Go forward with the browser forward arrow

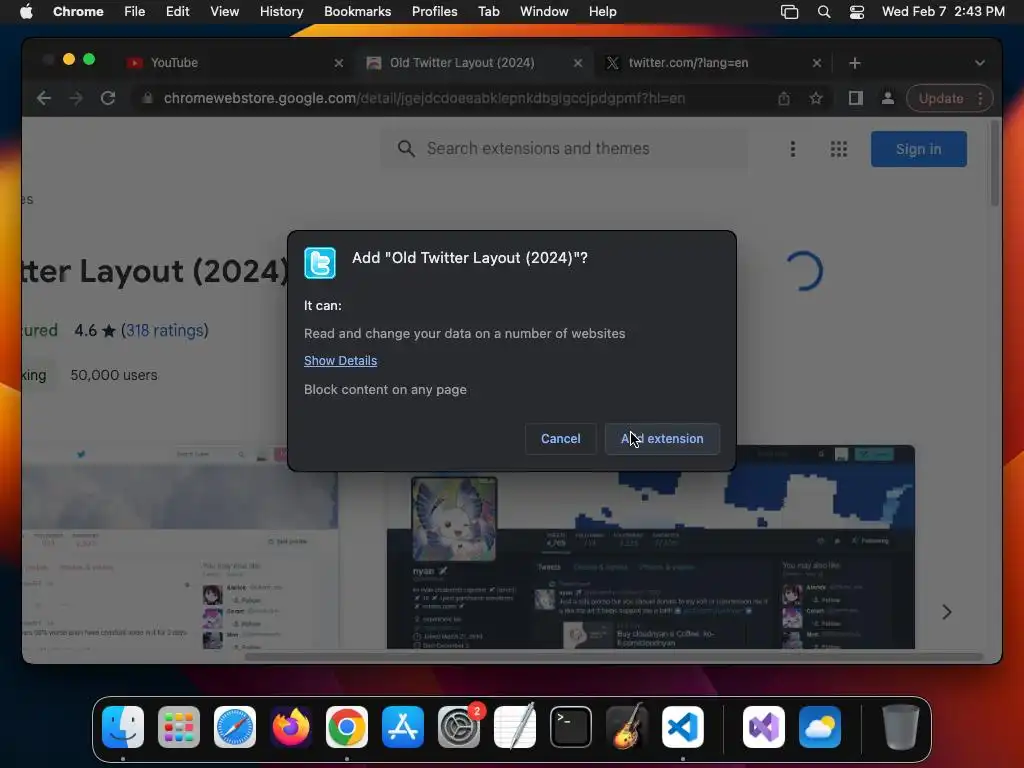click(76, 99)
